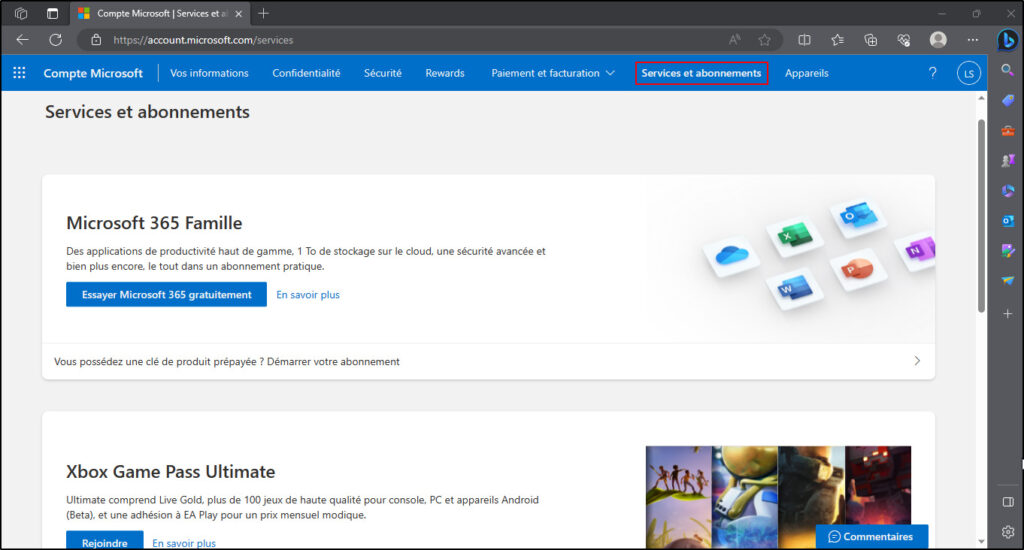Image resolution: width=1024 pixels, height=550 pixels.
Task: Open the sidebar Drop paper plane icon
Action: click(1008, 281)
